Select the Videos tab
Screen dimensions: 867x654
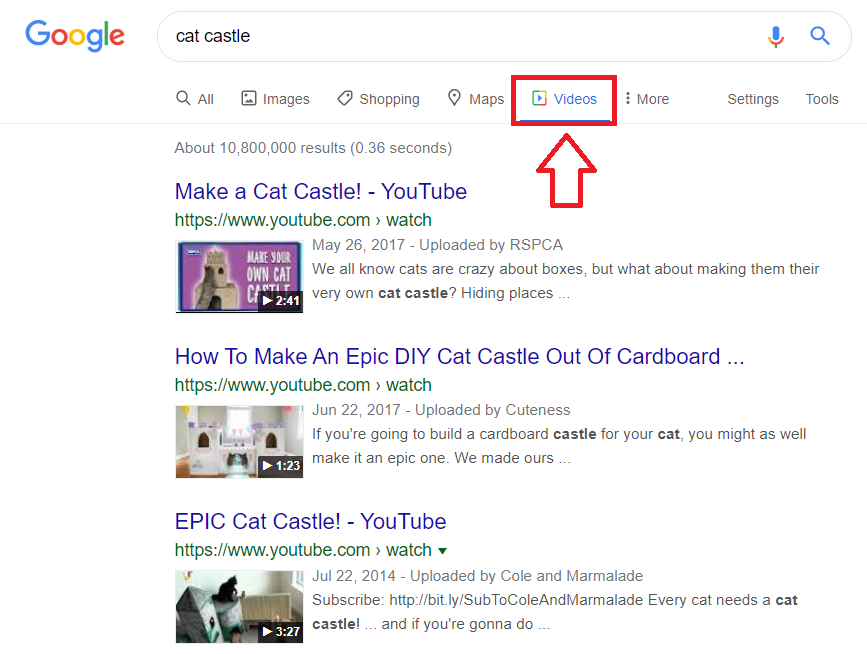[564, 100]
